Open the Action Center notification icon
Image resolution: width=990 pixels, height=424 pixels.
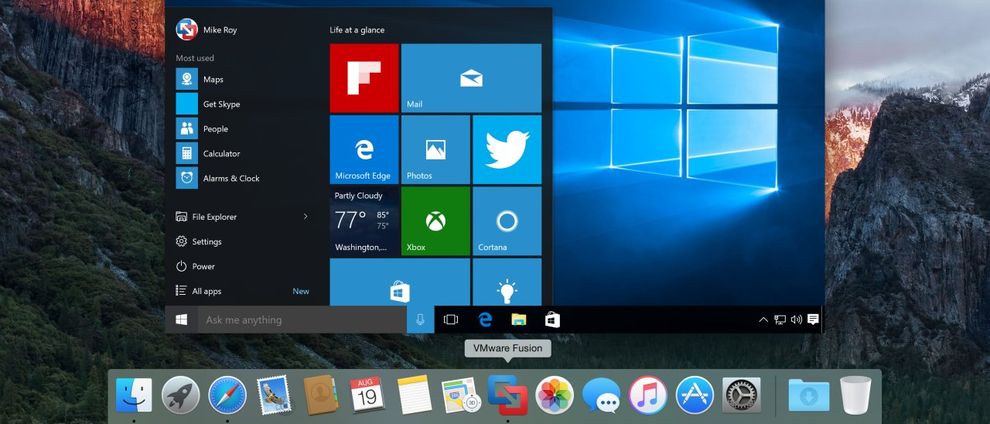click(813, 319)
